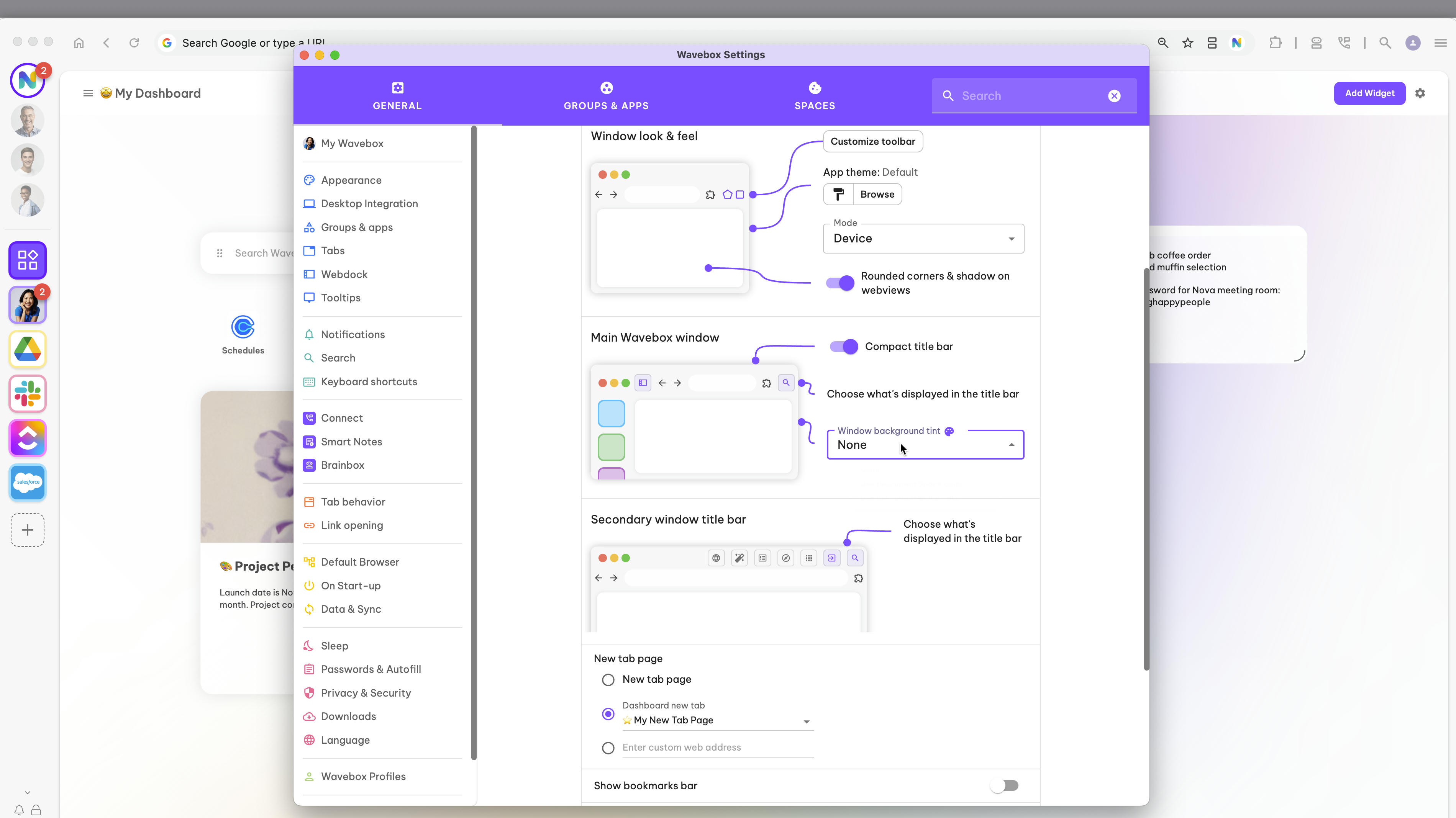Select the Dashboard new tab radio option
The width and height of the screenshot is (1456, 818).
click(608, 714)
